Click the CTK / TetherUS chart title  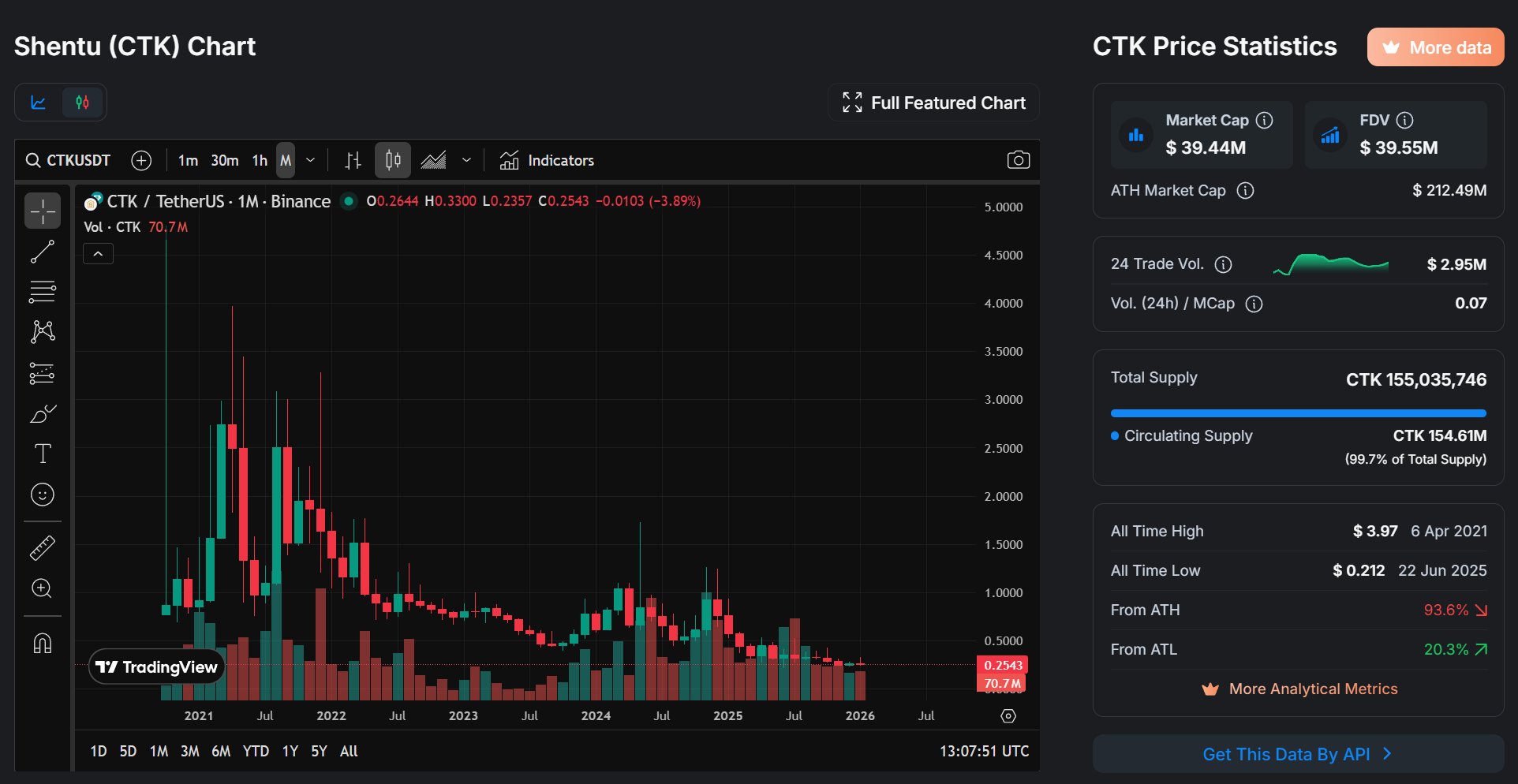coord(219,201)
